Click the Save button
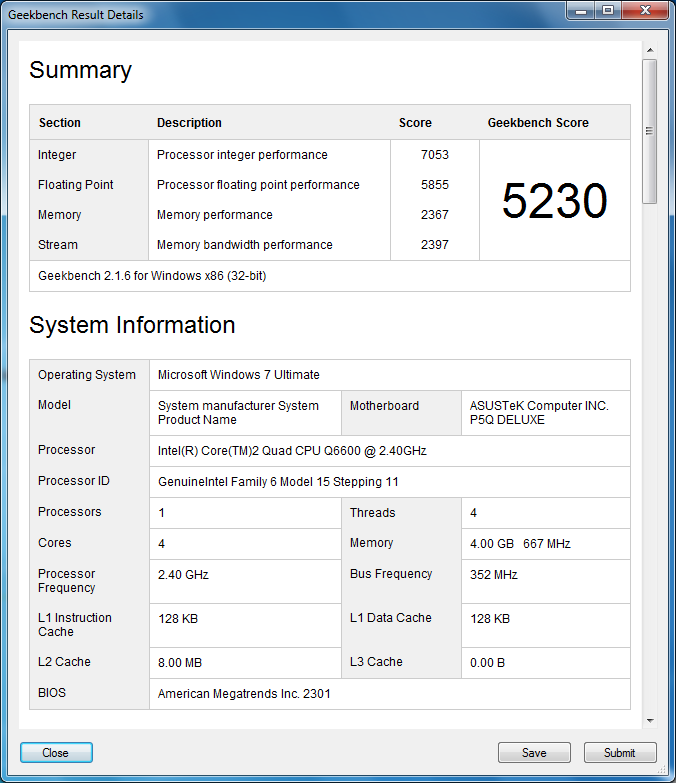Image resolution: width=676 pixels, height=783 pixels. [534, 753]
